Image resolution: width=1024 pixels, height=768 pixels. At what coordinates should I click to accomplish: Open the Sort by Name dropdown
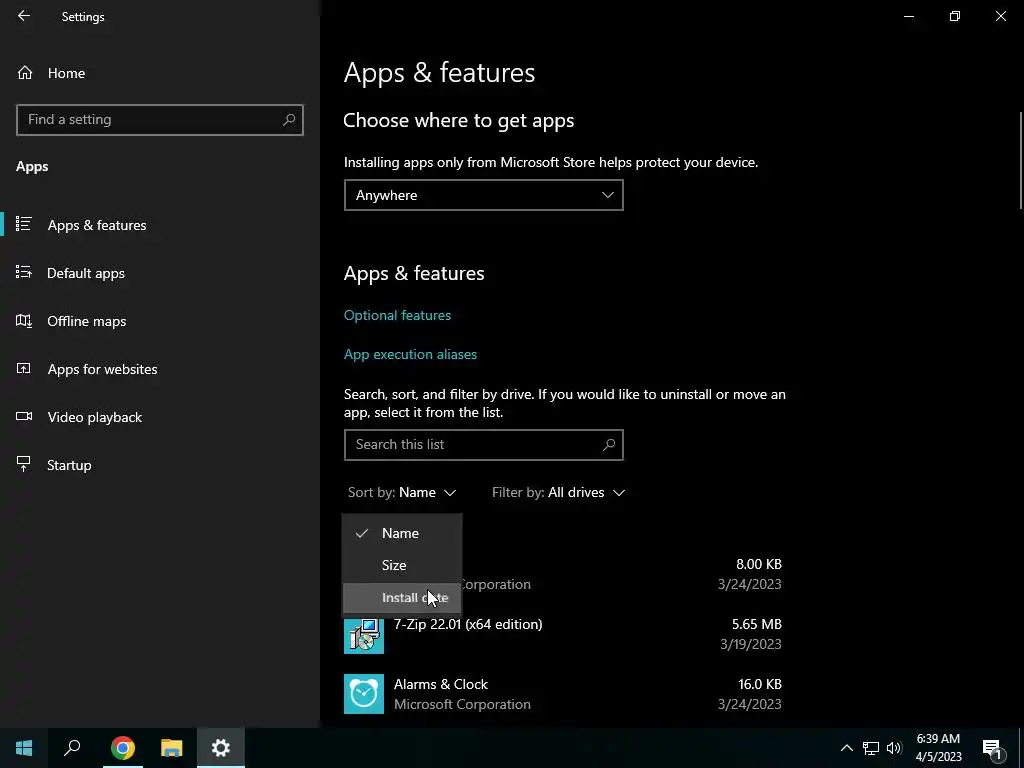coord(402,492)
